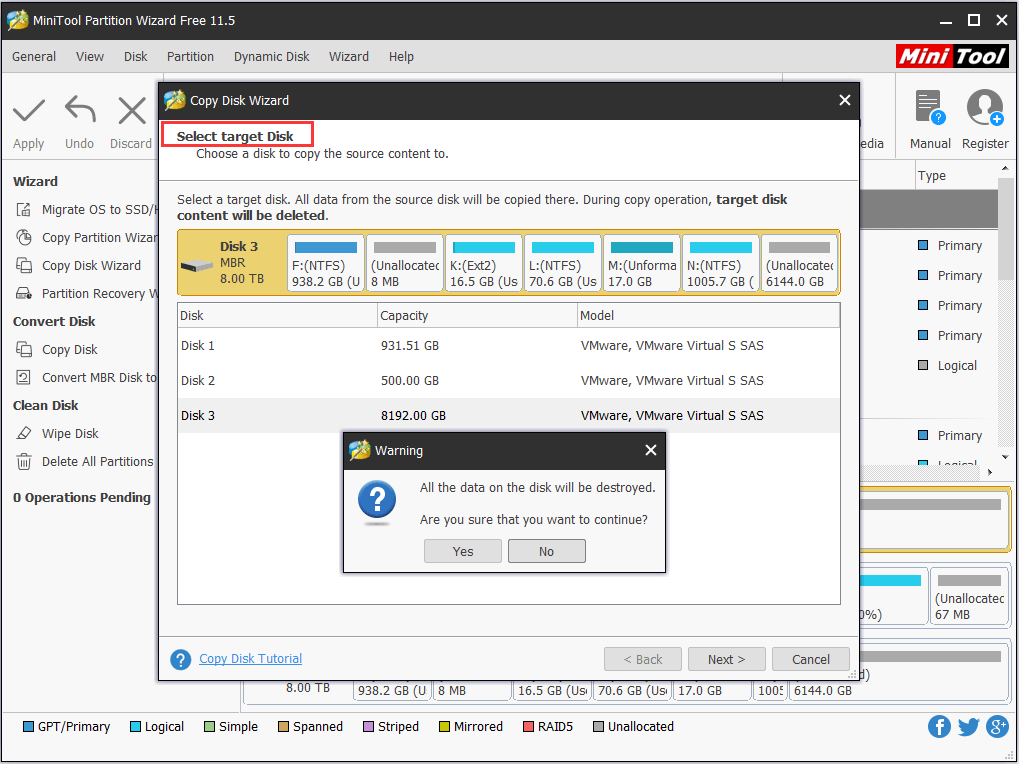The height and width of the screenshot is (764, 1019).
Task: Confirm with Yes in Warning dialog
Action: [463, 551]
